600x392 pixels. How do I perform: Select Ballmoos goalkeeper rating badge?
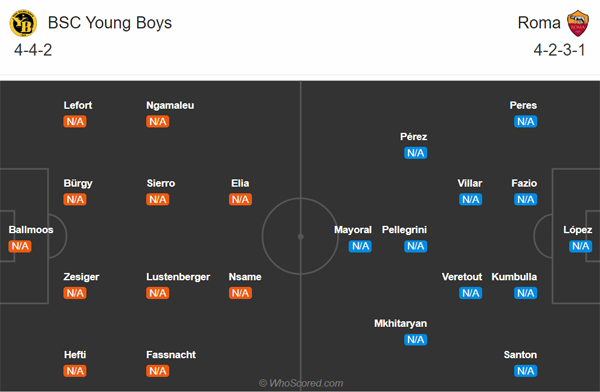click(20, 246)
